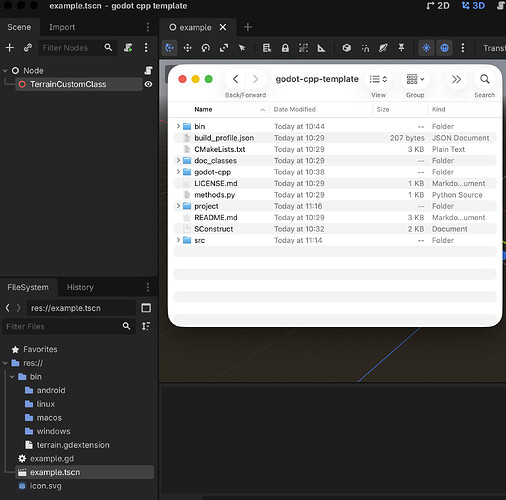This screenshot has width=506, height=500.
Task: Attach script to selected node
Action: pyautogui.click(x=128, y=48)
